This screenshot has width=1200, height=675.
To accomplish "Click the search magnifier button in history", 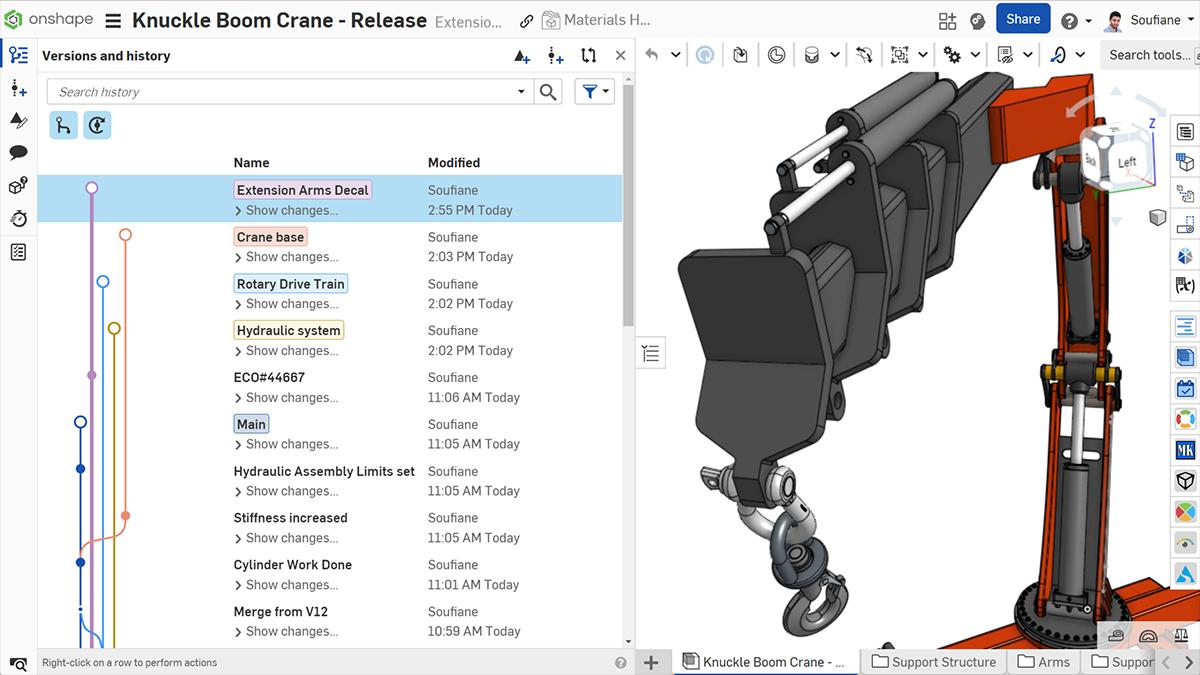I will pos(548,92).
